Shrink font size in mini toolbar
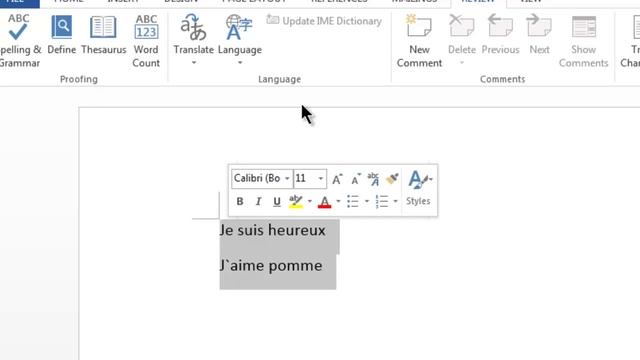Image resolution: width=640 pixels, height=360 pixels. [356, 179]
